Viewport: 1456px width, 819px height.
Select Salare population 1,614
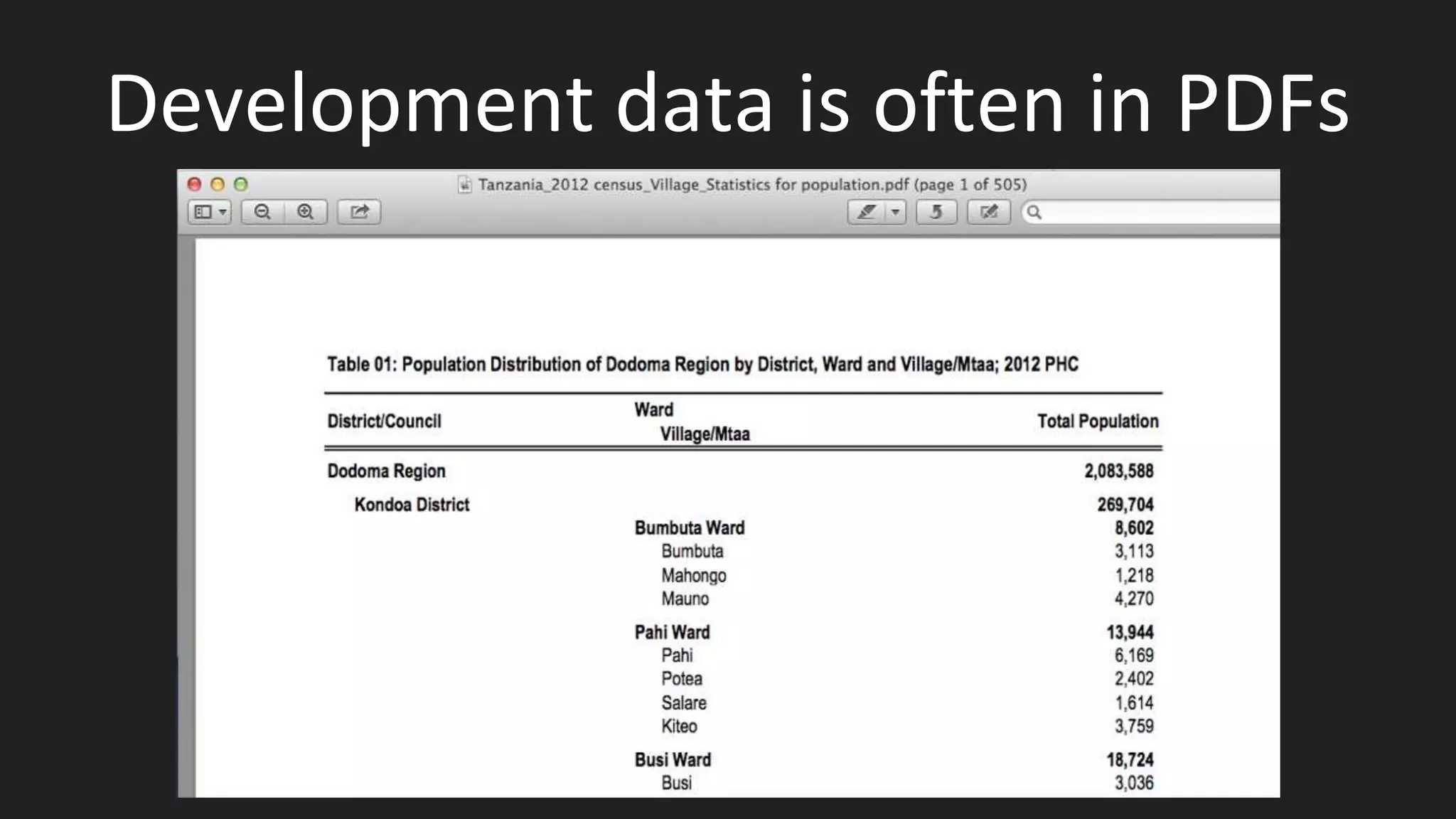point(1134,703)
